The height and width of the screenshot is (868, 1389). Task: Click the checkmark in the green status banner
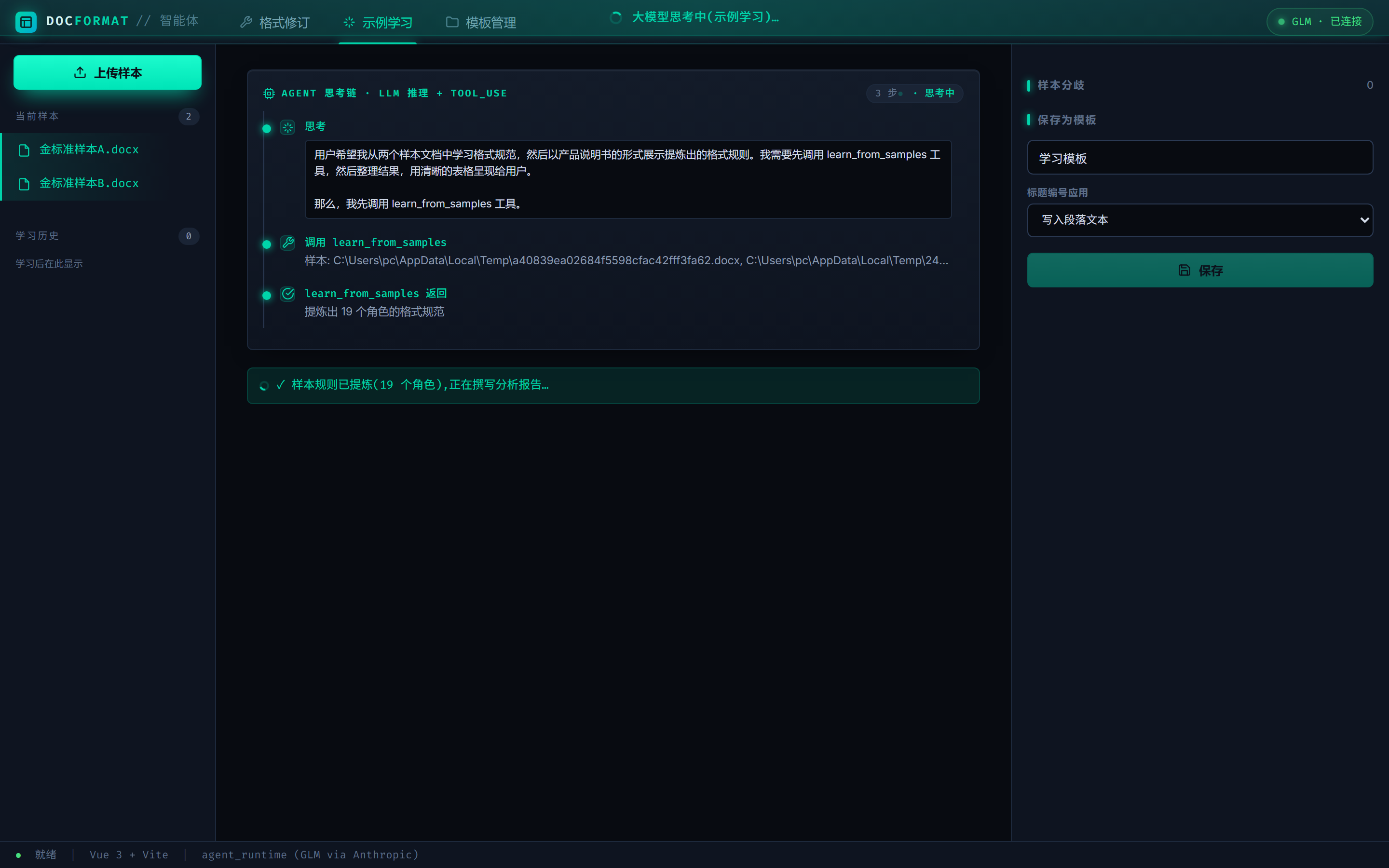coord(281,385)
